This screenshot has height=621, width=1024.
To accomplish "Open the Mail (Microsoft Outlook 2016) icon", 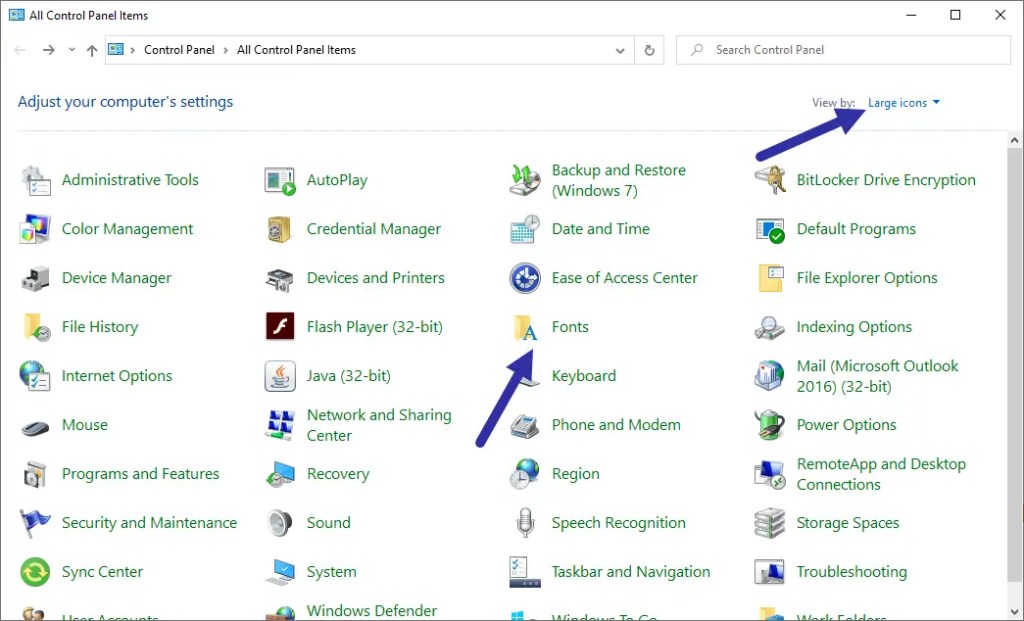I will [x=770, y=376].
